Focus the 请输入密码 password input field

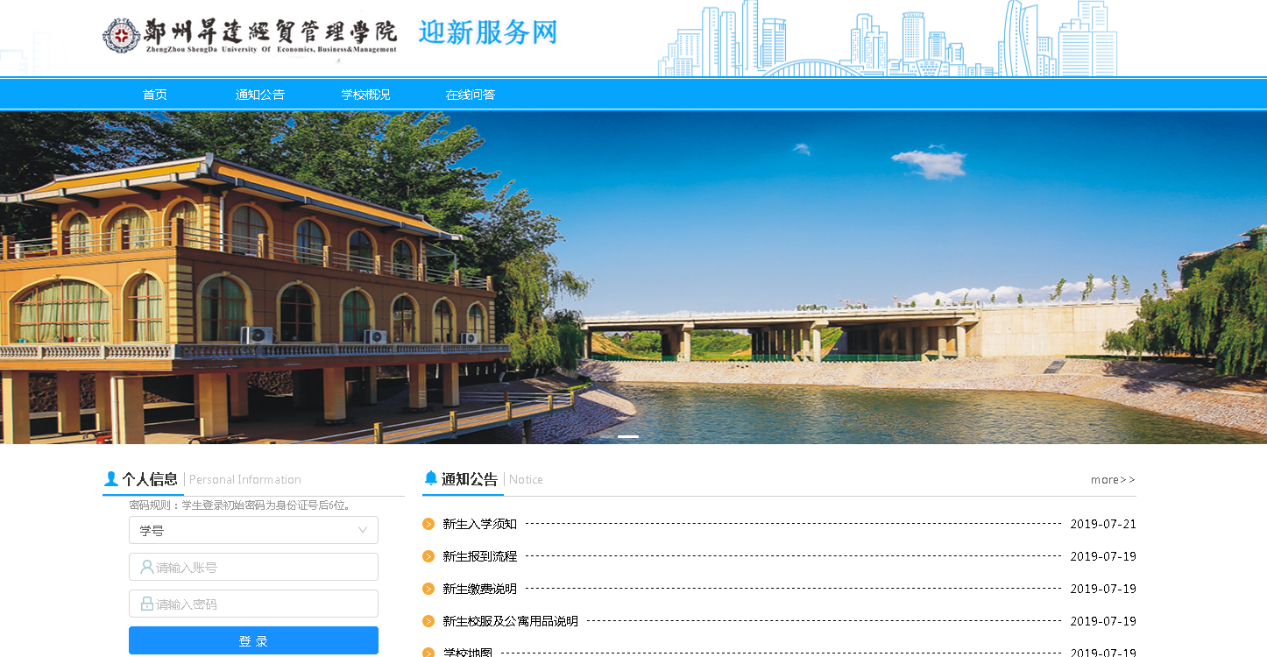pos(265,604)
